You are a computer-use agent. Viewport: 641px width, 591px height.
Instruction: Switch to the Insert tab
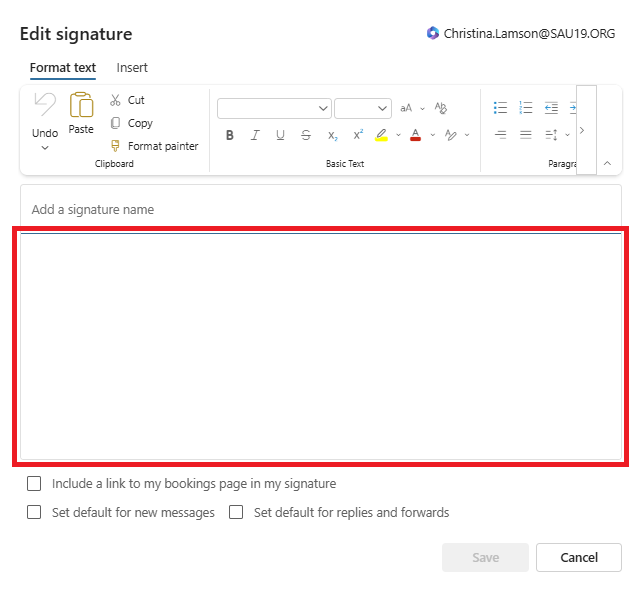(x=132, y=68)
